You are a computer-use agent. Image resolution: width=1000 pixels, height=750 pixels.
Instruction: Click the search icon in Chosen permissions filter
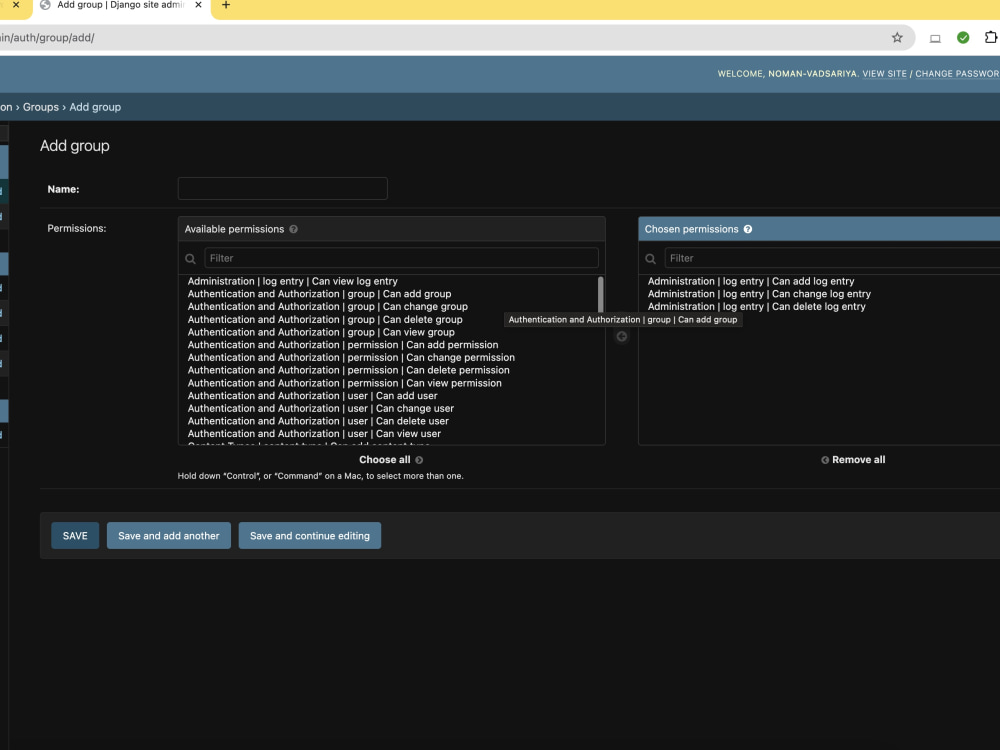(x=651, y=259)
